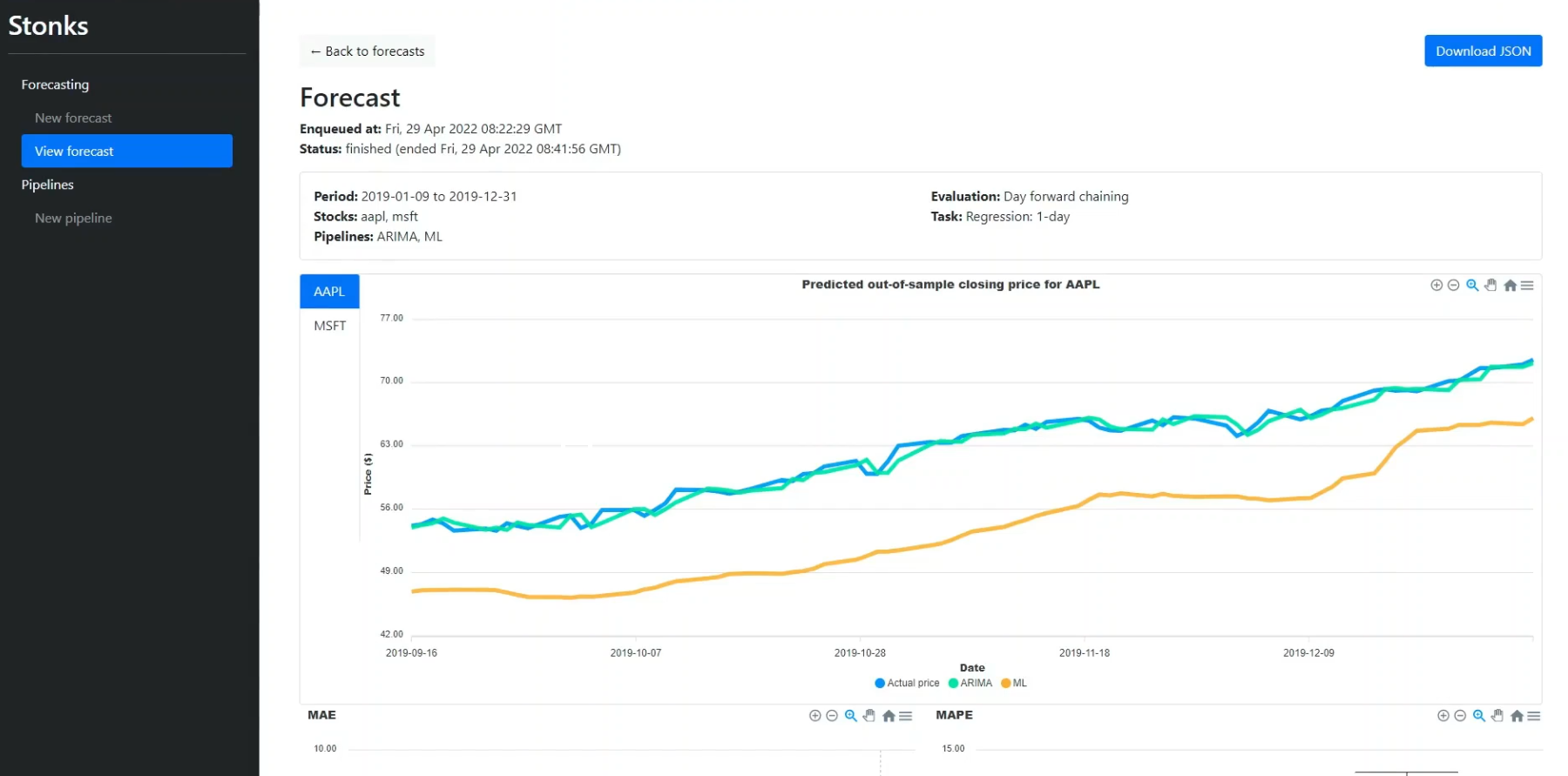Zoom in on the AAPL price chart
This screenshot has height=776, width=1568.
pyautogui.click(x=1436, y=285)
